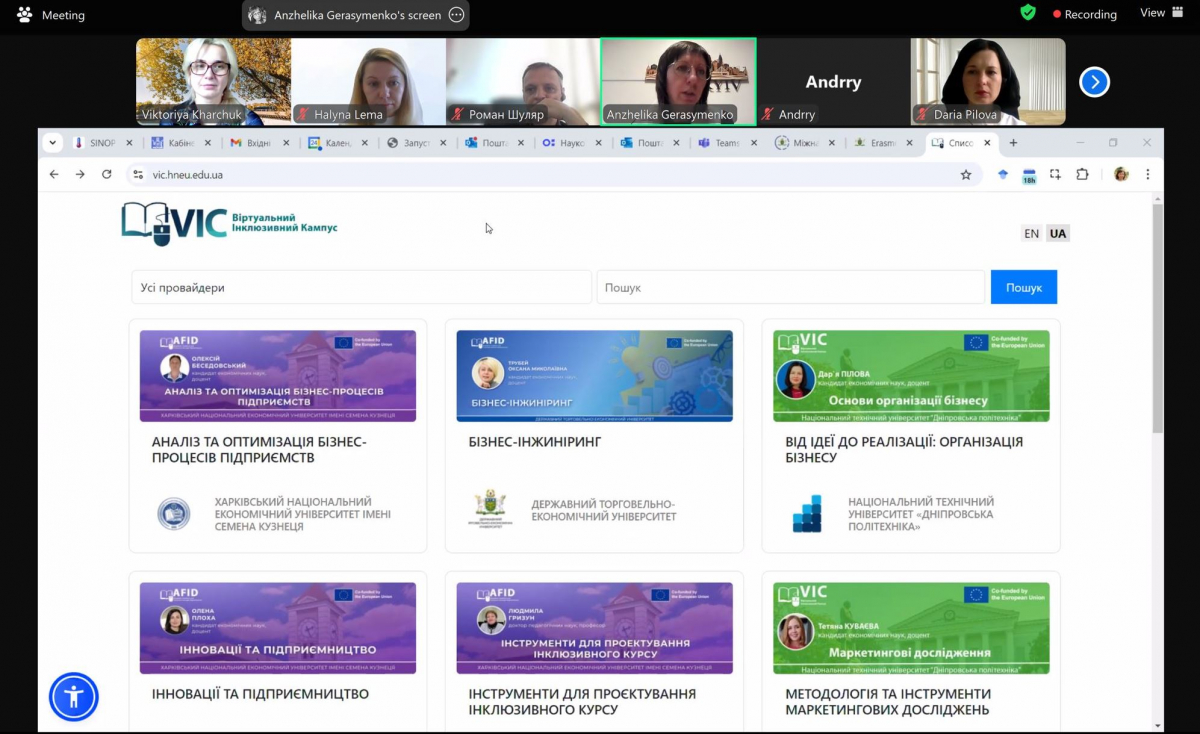Click the Kharkiv university seal logo

174,514
